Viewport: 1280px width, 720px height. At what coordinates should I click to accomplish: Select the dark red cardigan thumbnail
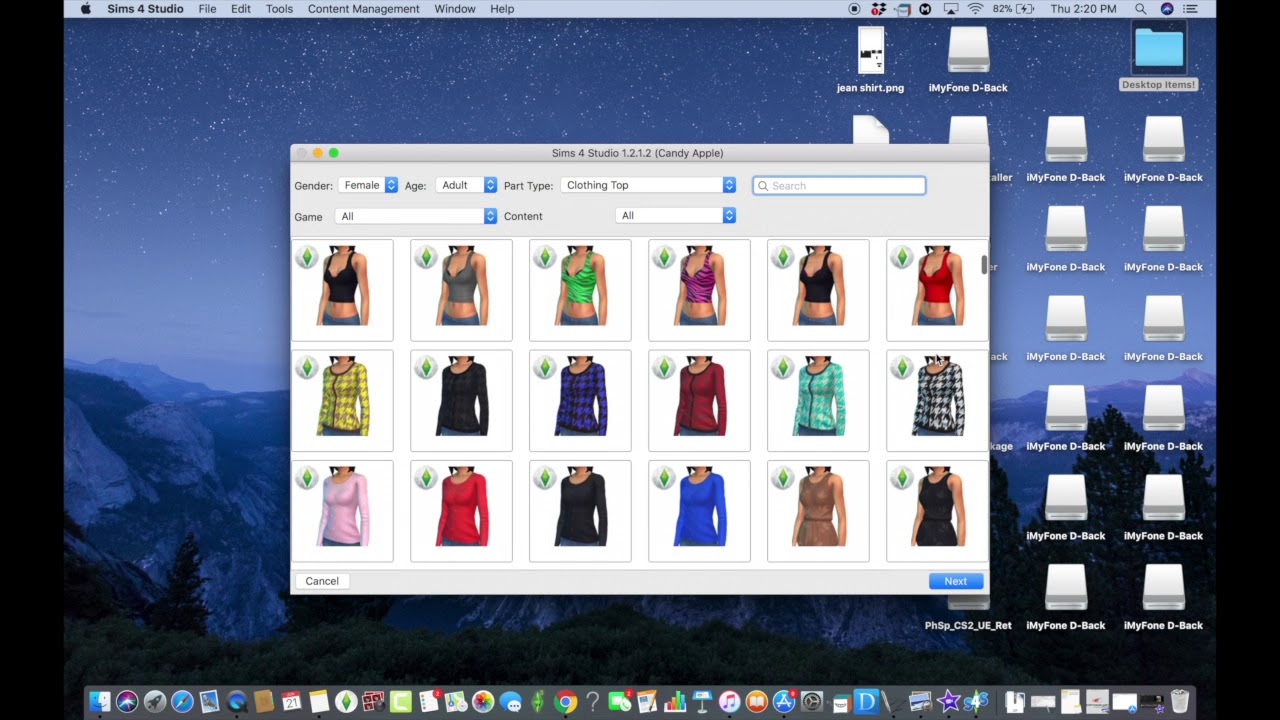point(699,401)
